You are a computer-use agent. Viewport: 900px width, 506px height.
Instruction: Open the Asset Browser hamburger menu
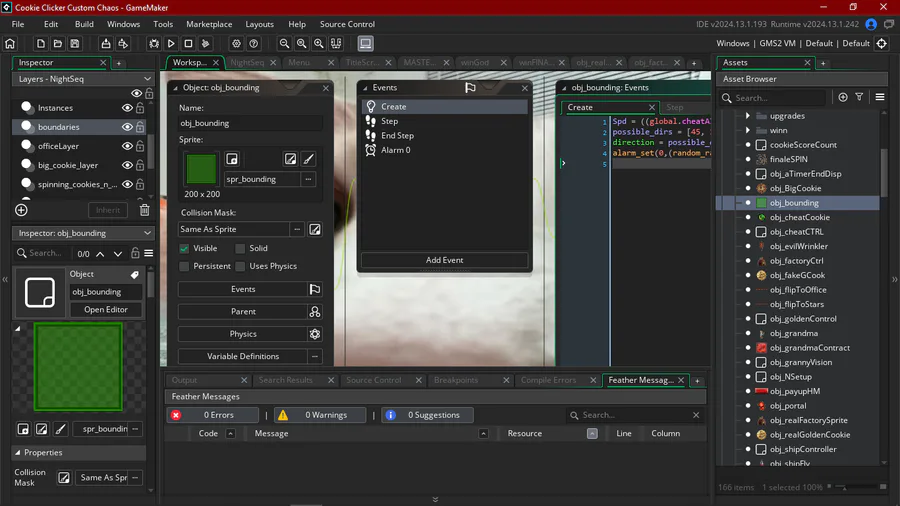point(880,98)
